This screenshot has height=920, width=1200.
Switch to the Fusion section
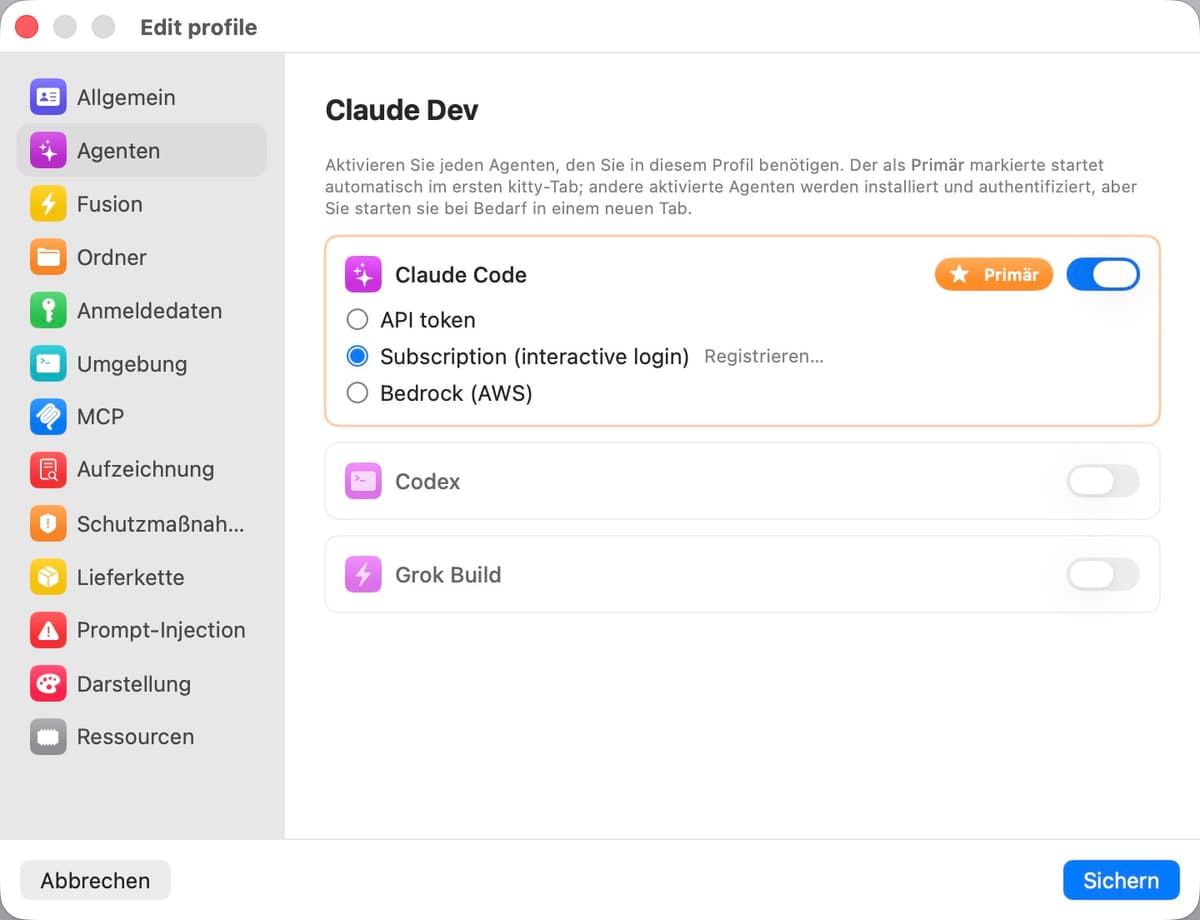[x=142, y=204]
